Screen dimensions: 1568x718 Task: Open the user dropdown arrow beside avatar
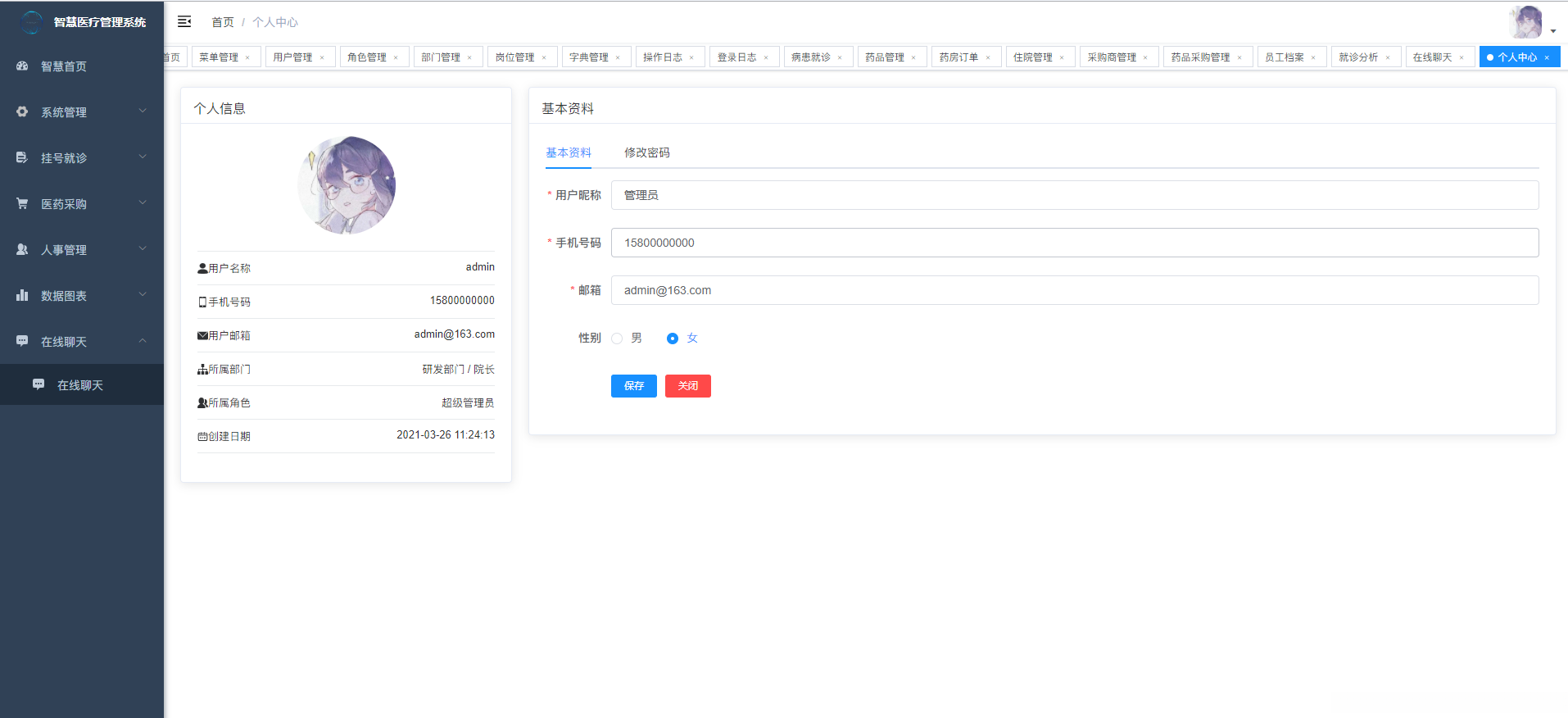1553,31
